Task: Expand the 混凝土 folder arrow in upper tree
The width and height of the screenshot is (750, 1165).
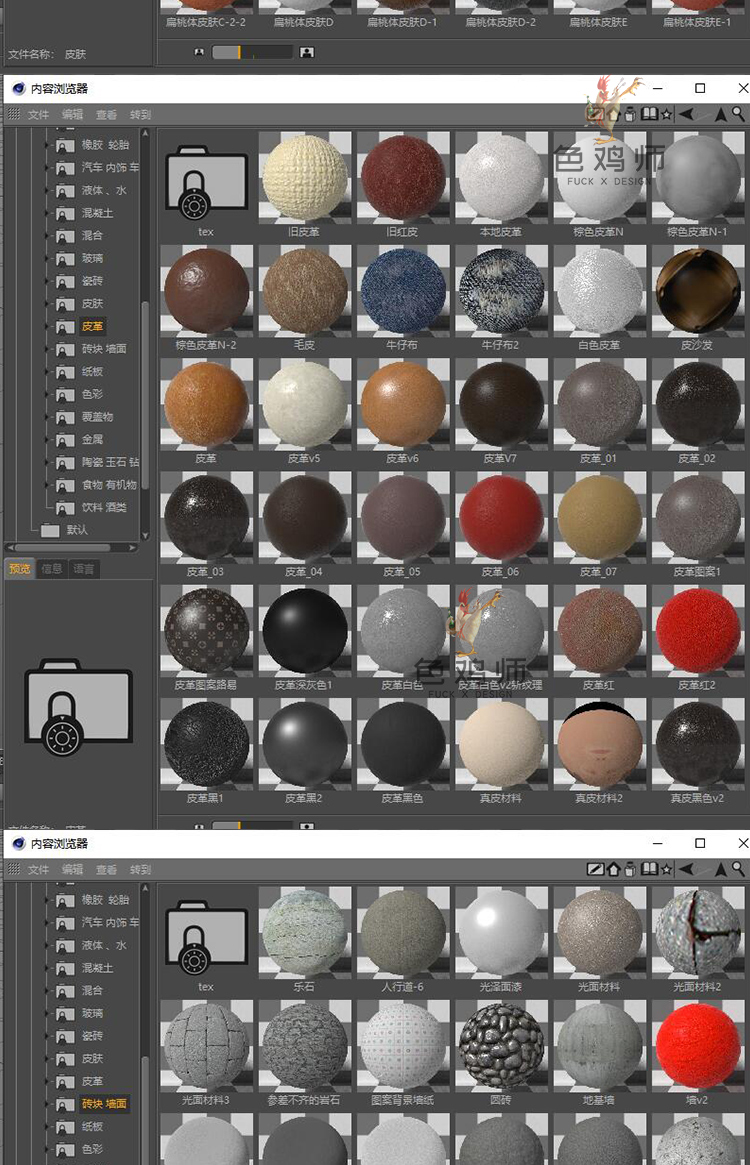Action: (x=47, y=214)
